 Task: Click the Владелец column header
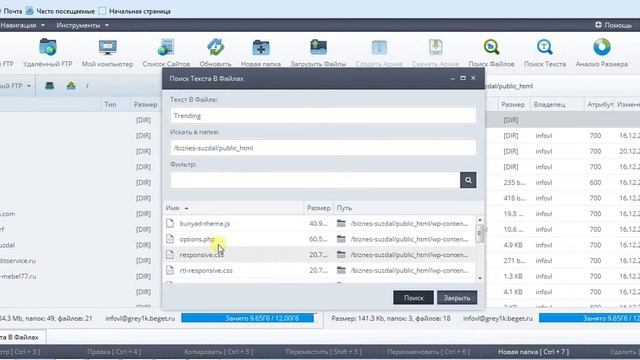click(x=549, y=104)
